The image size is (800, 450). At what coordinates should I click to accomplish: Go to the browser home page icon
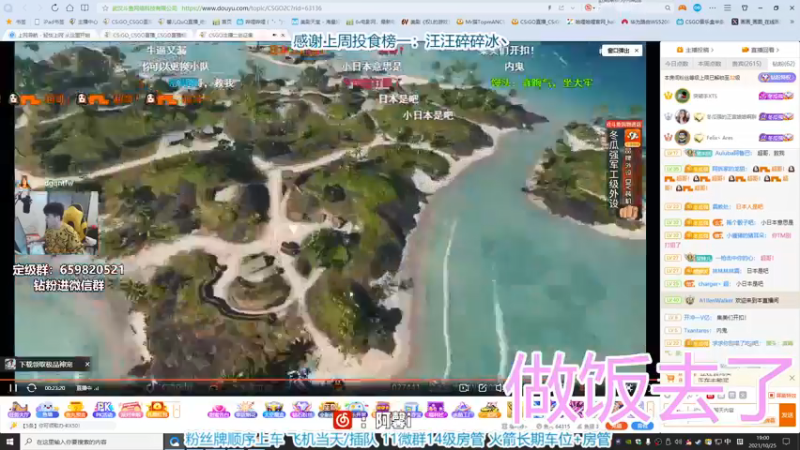click(x=70, y=8)
